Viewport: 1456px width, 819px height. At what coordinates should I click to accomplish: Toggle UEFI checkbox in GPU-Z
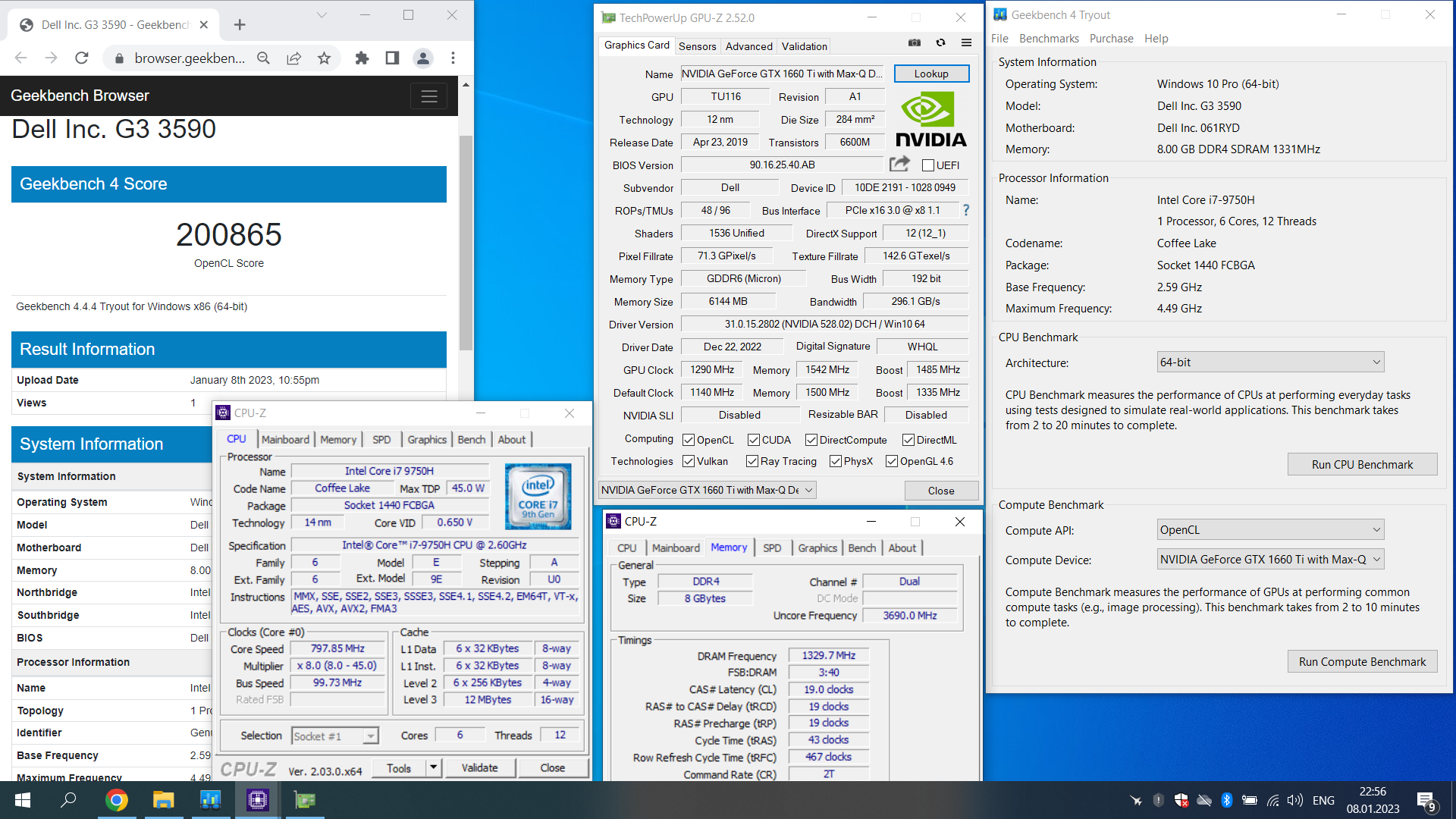(x=927, y=165)
